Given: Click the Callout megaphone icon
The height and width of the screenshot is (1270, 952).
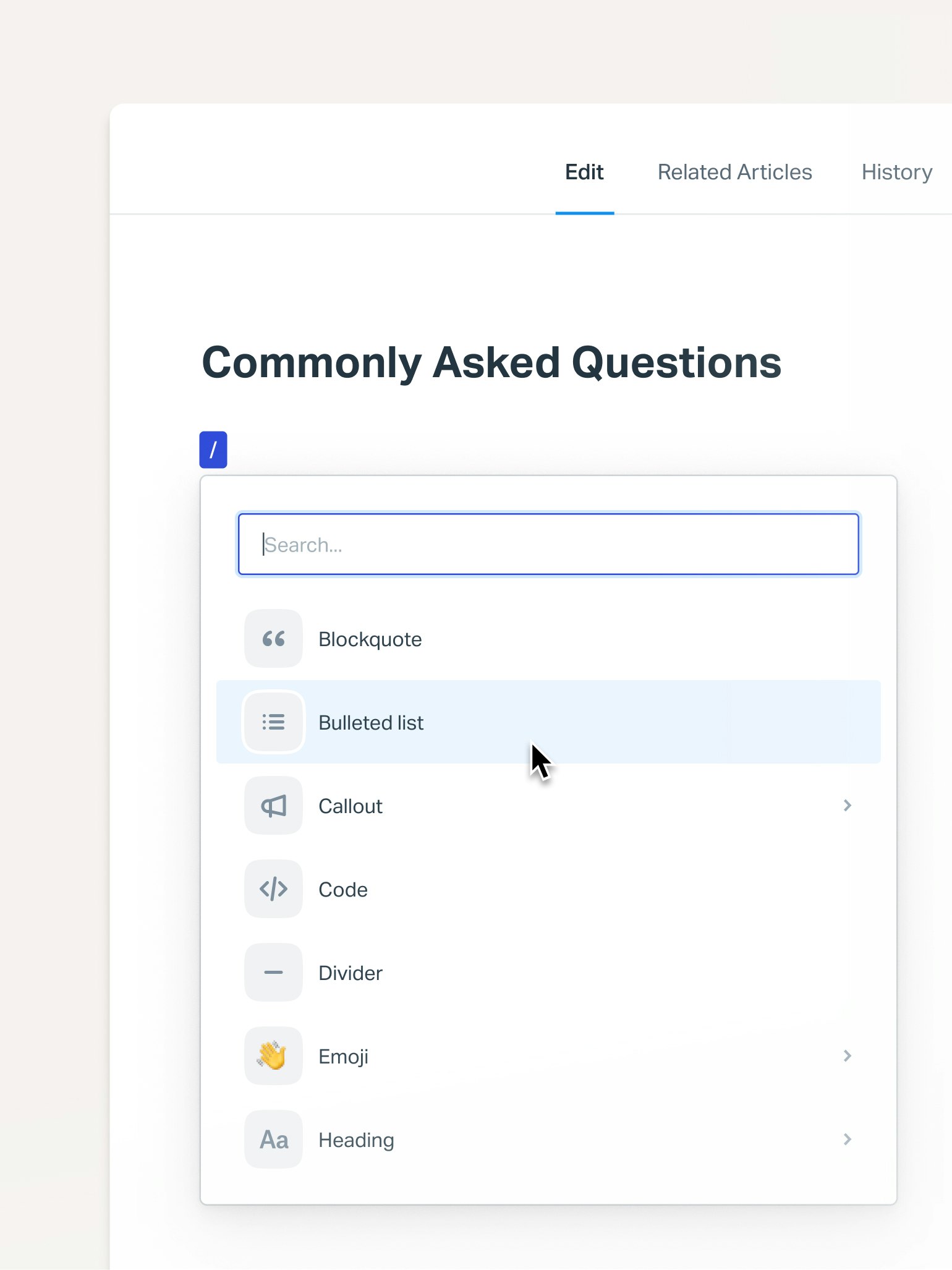Looking at the screenshot, I should pos(273,806).
